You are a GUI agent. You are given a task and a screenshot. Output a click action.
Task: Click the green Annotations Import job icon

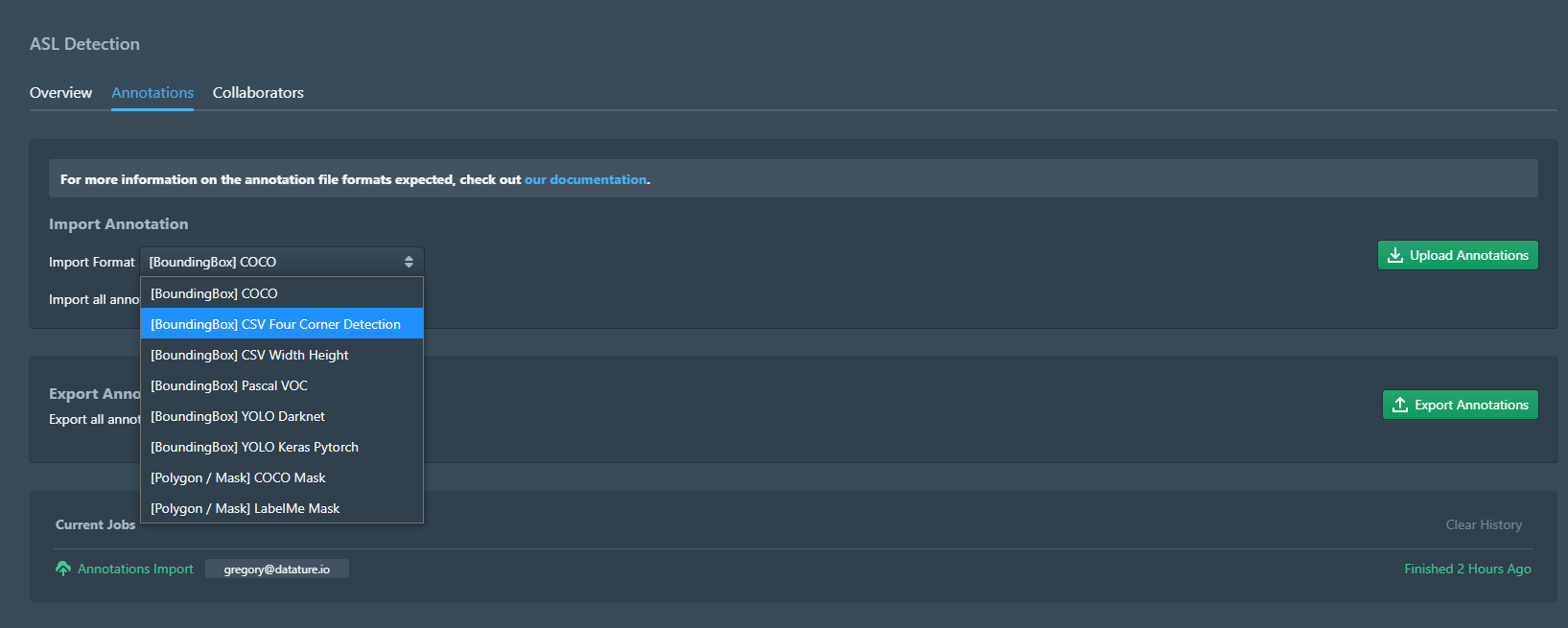click(63, 569)
